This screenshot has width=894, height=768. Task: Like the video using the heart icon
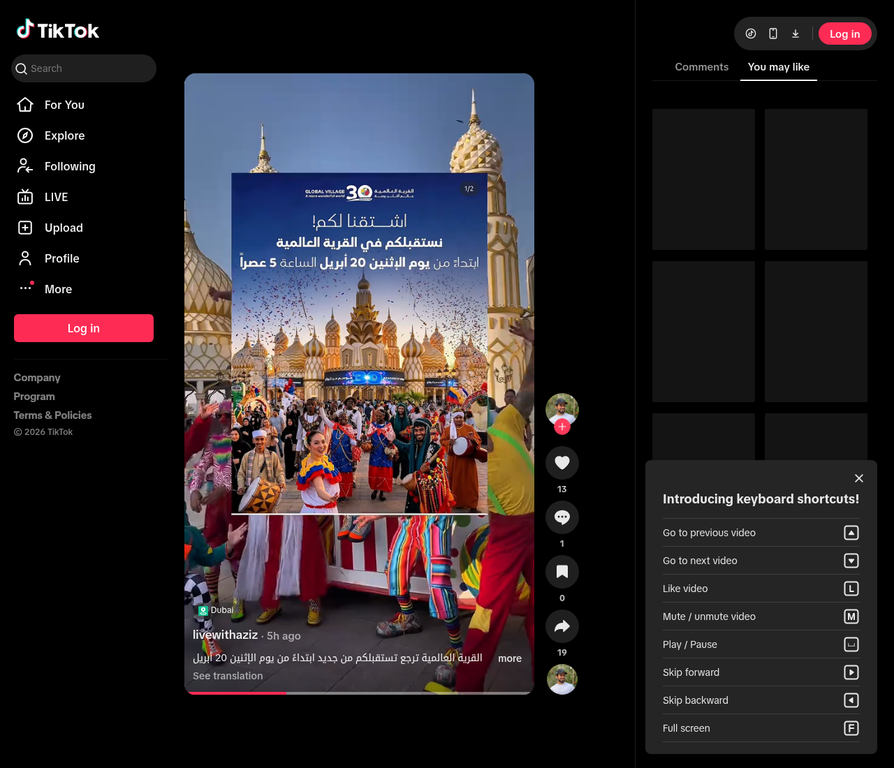point(562,462)
